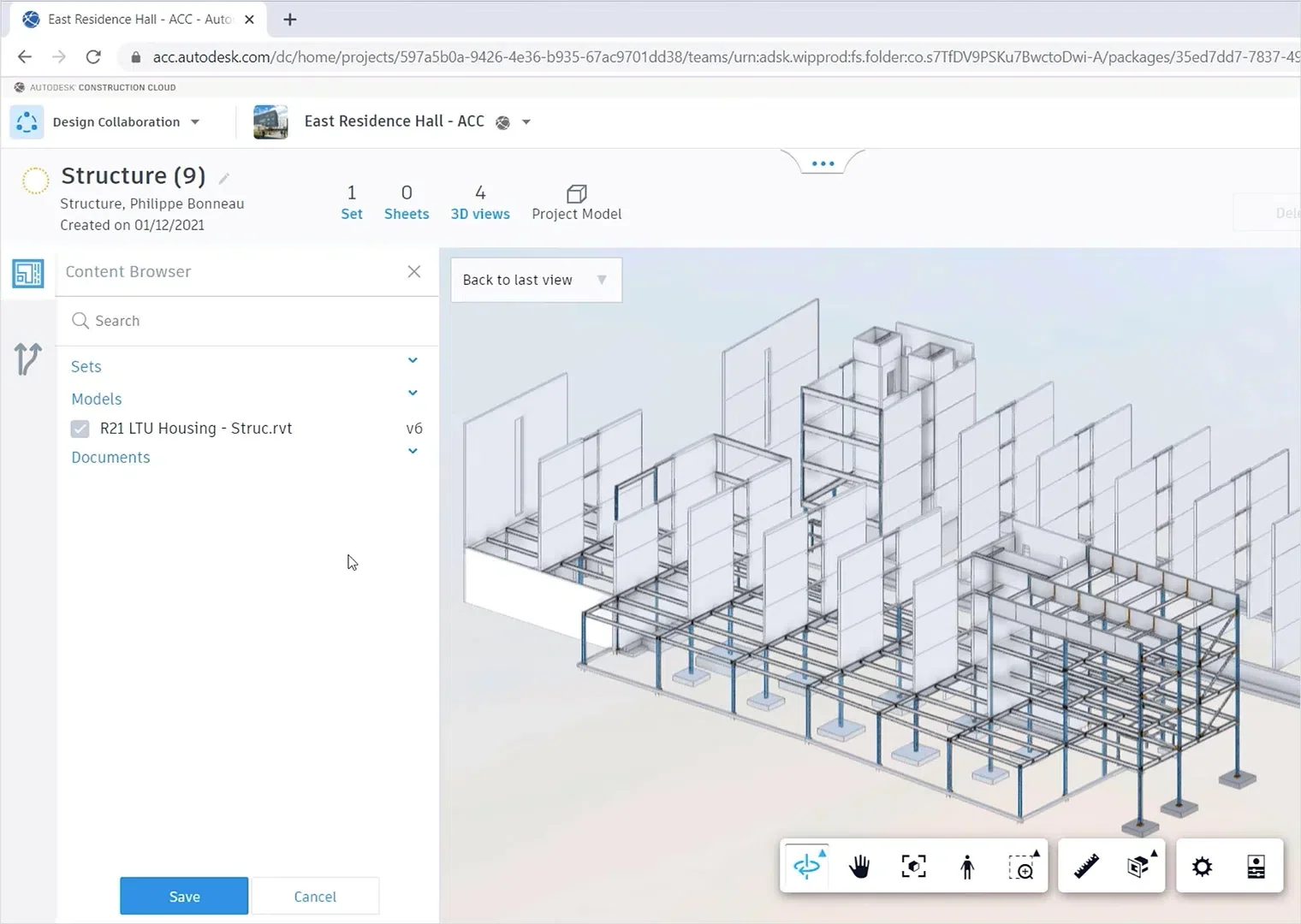Open viewer Settings gear
Image resolution: width=1301 pixels, height=924 pixels.
1202,866
